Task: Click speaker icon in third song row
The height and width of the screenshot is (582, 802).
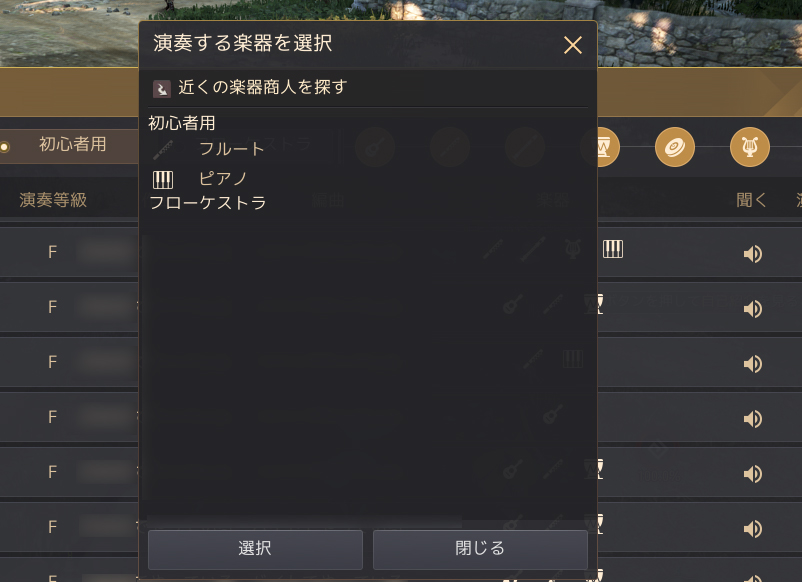Action: 752,364
